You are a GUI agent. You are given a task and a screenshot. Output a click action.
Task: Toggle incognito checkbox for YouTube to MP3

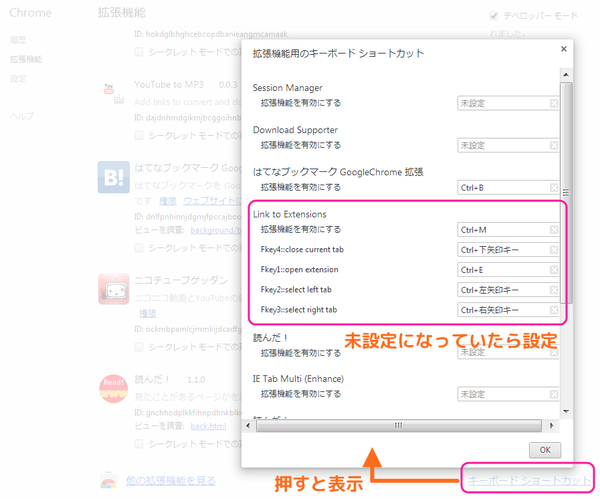[x=139, y=135]
